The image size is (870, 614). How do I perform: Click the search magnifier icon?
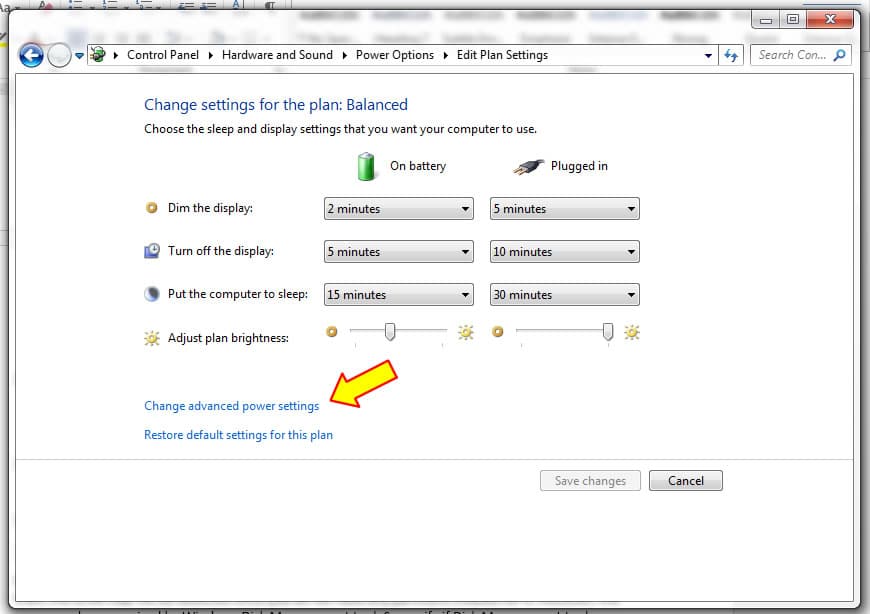point(839,55)
